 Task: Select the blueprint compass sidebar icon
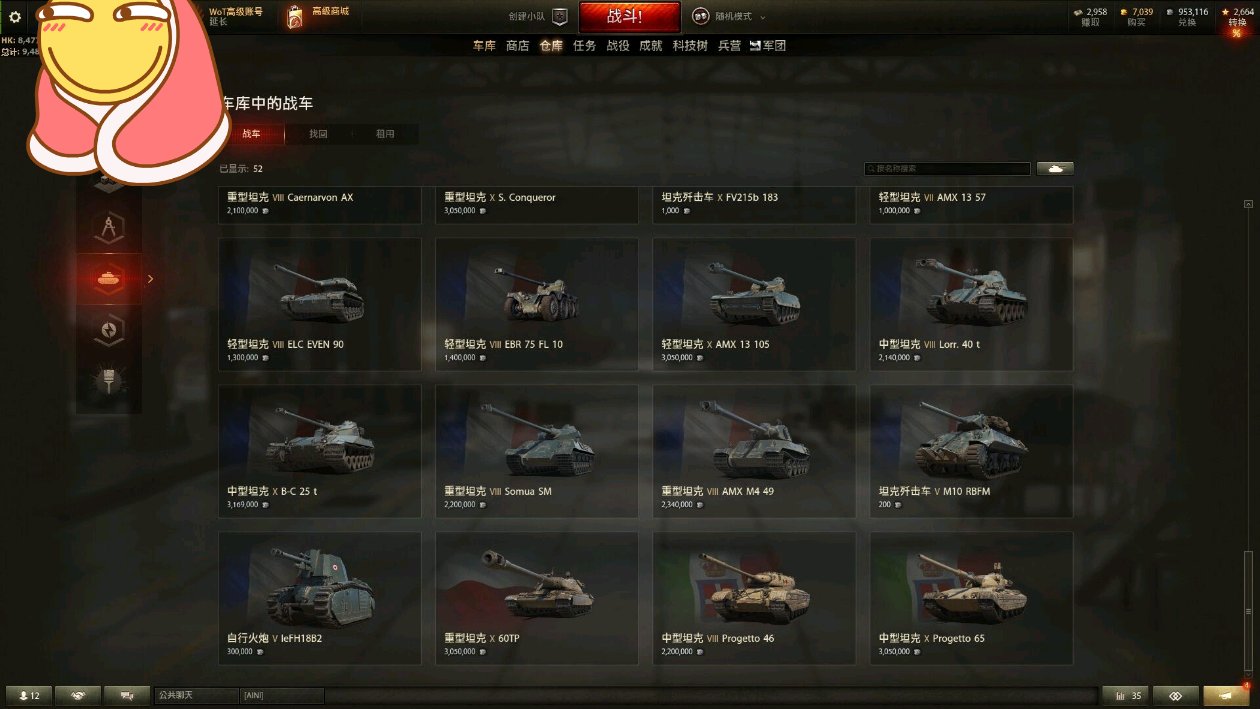click(x=109, y=228)
